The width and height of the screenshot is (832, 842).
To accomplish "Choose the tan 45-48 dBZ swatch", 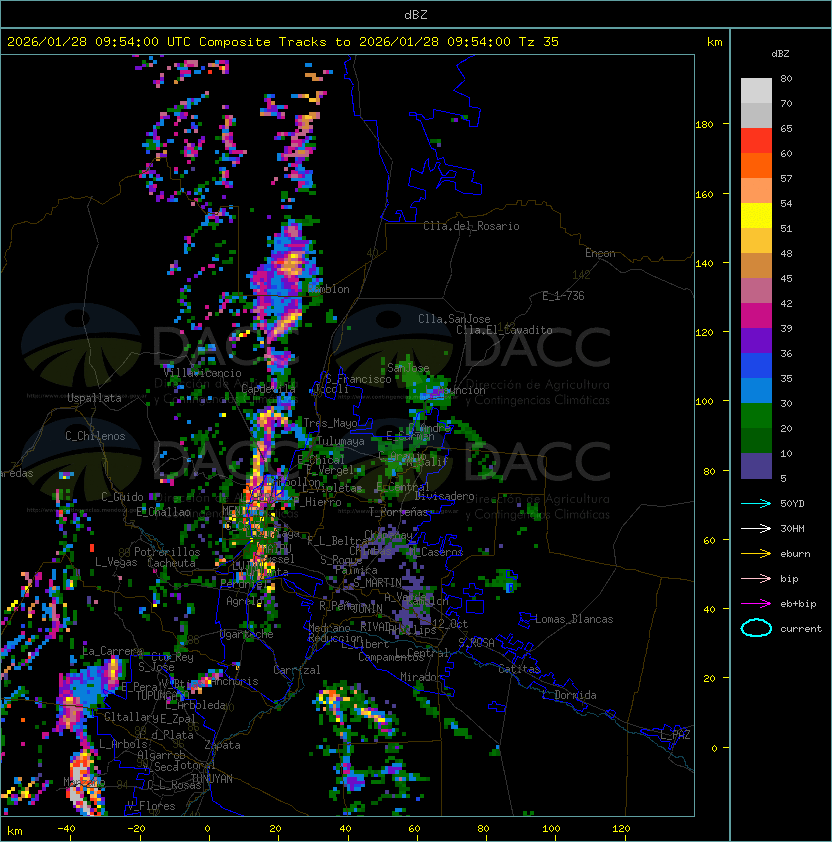I will point(756,265).
